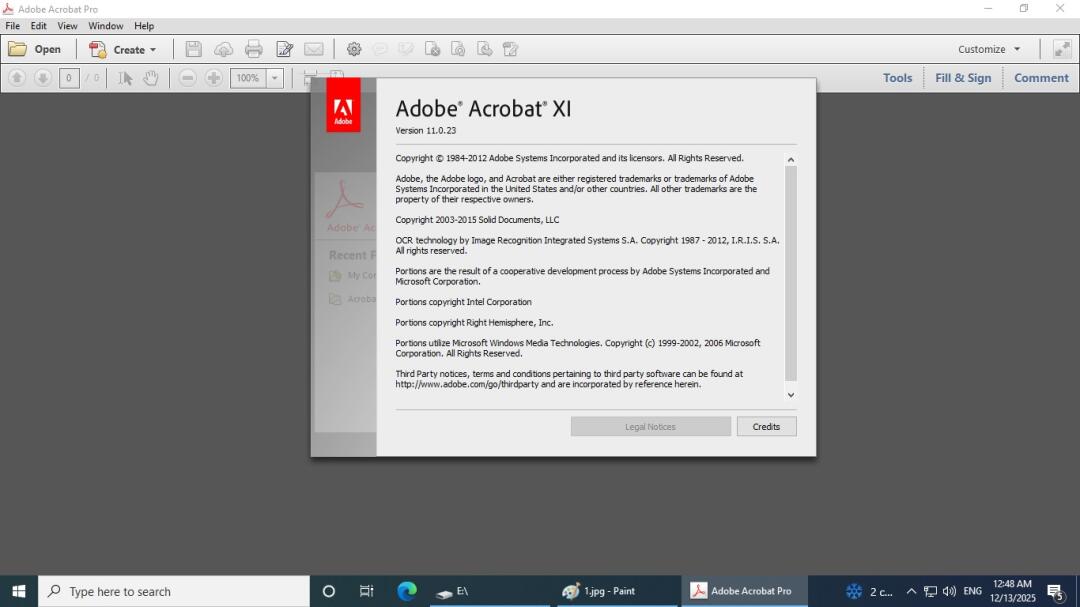Click the "Version 11.0.23" text

click(x=426, y=130)
